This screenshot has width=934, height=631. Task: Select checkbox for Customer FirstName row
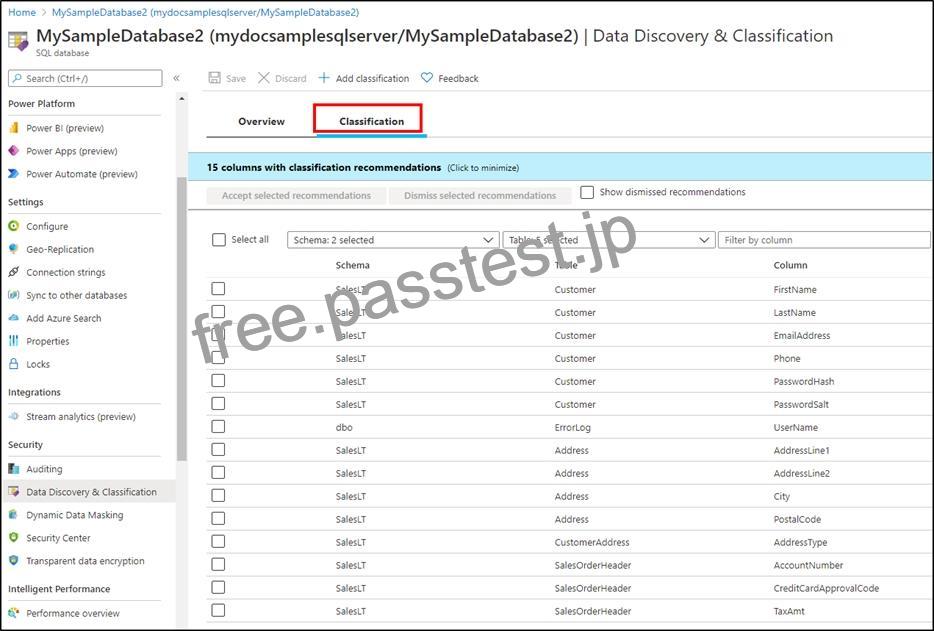pos(218,288)
